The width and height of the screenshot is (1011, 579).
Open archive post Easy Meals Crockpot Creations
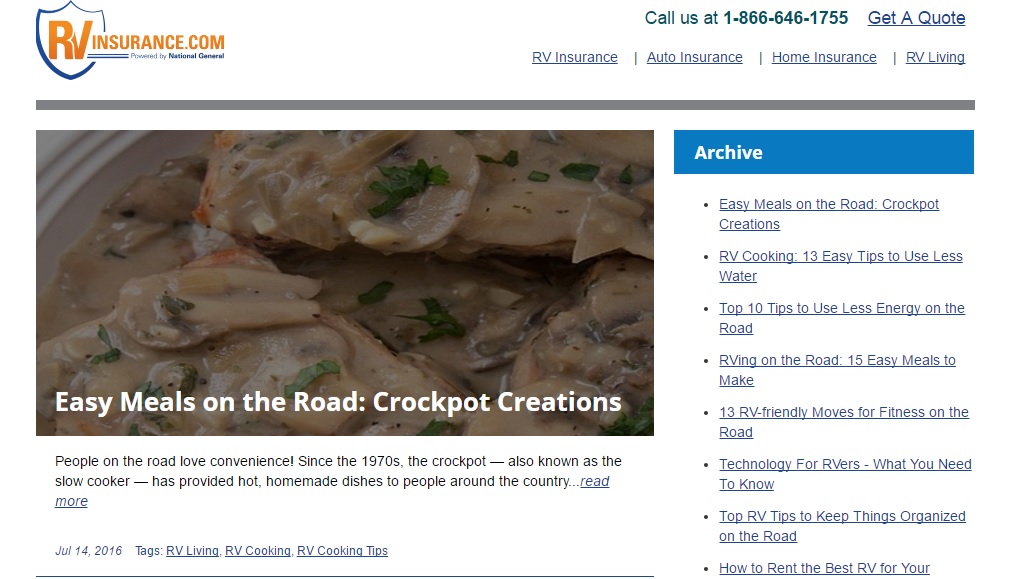pyautogui.click(x=829, y=214)
